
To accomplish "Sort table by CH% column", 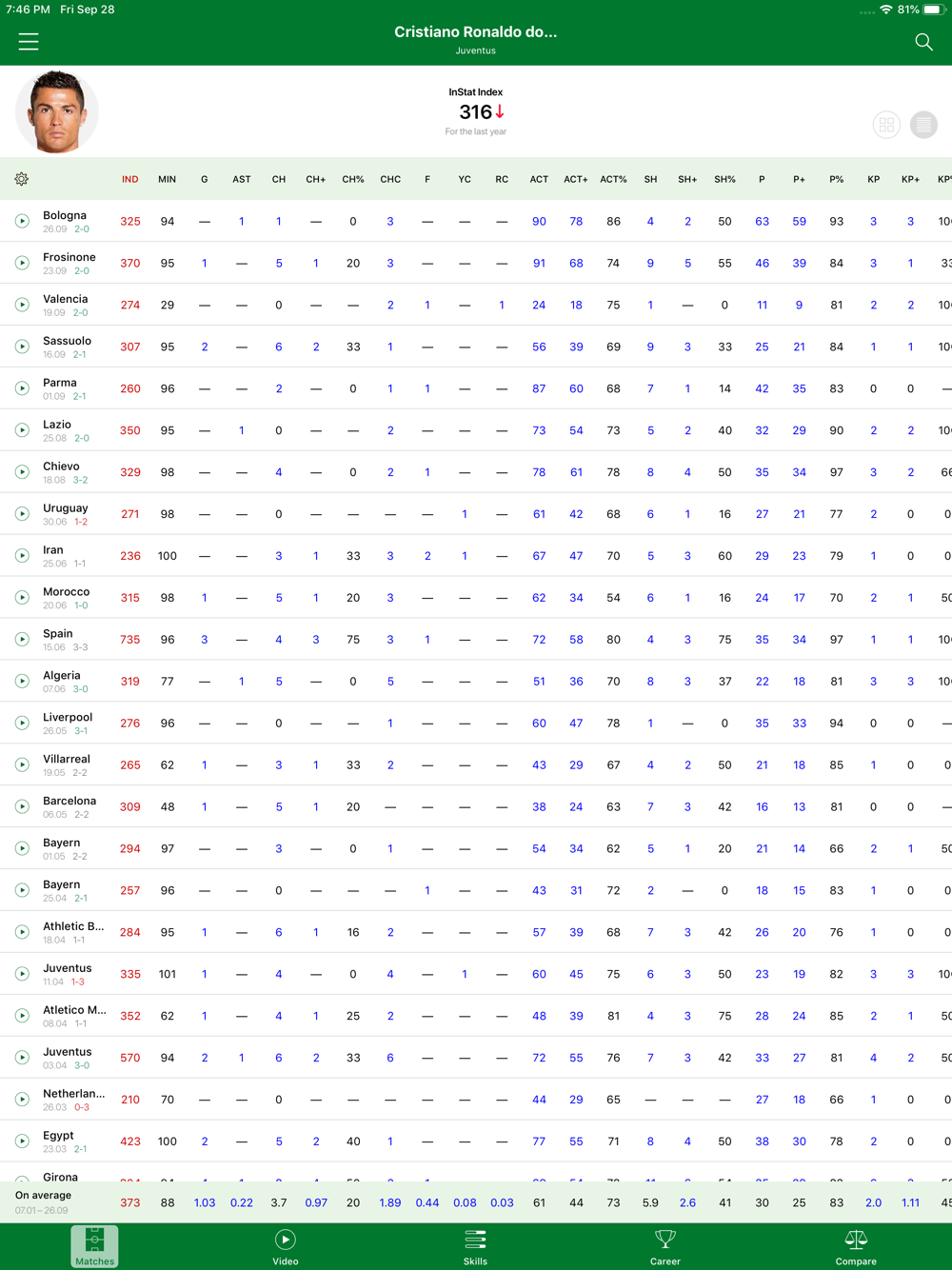I will (353, 179).
